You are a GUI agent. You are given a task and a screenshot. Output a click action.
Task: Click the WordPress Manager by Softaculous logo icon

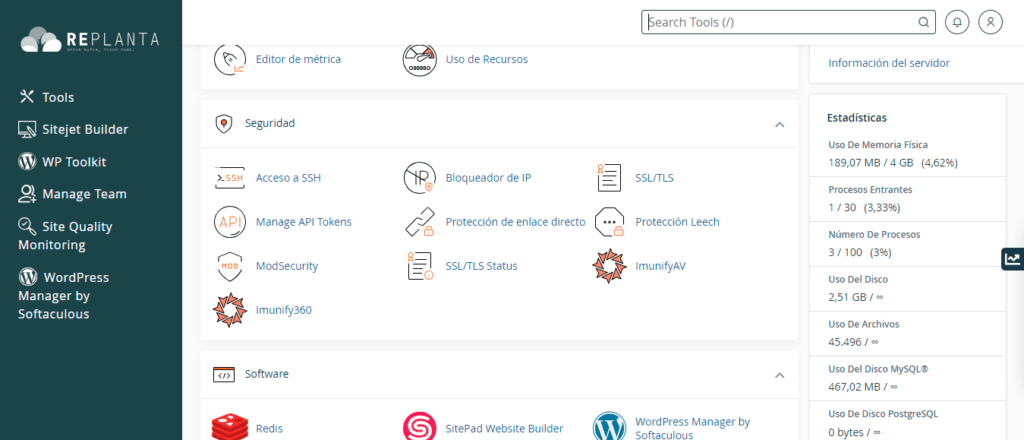tap(609, 428)
